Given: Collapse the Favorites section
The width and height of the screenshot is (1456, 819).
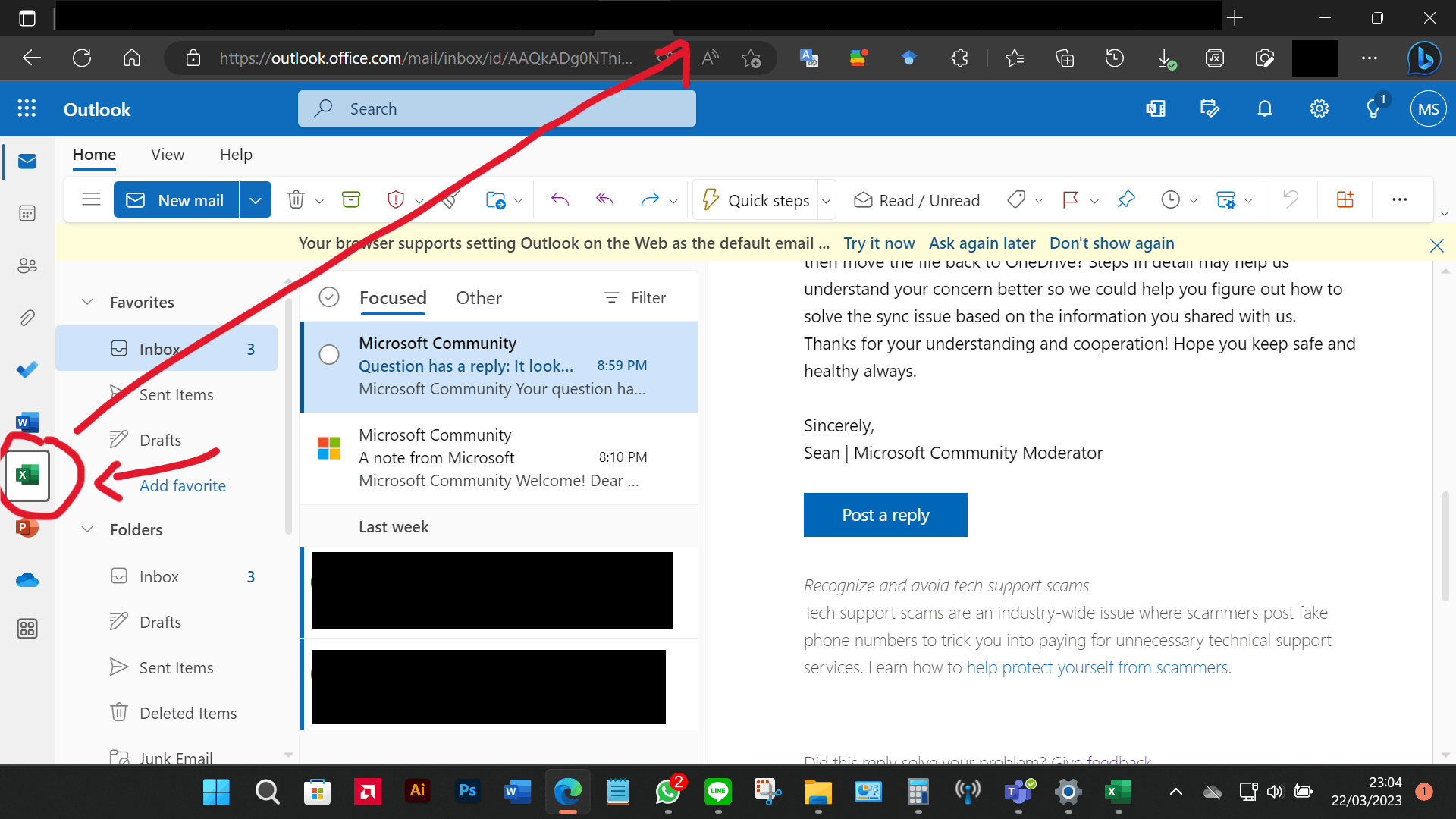Looking at the screenshot, I should pos(87,302).
